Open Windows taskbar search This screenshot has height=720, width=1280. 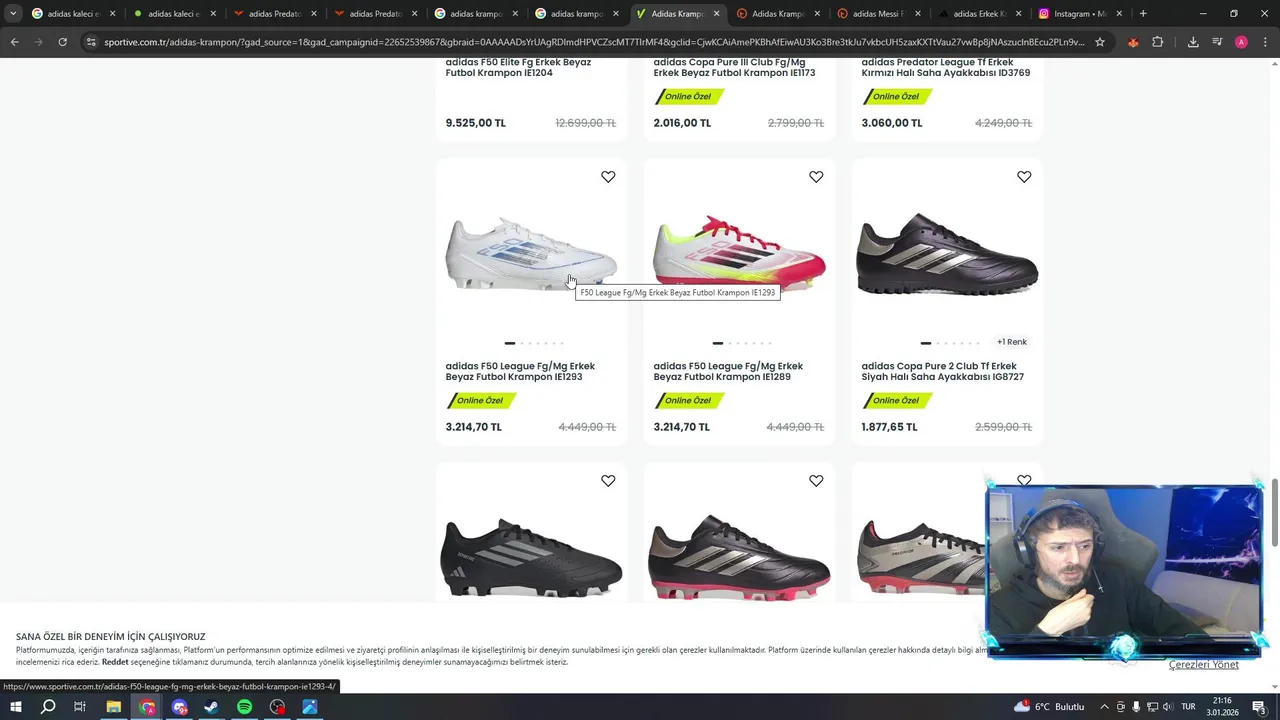click(x=48, y=707)
